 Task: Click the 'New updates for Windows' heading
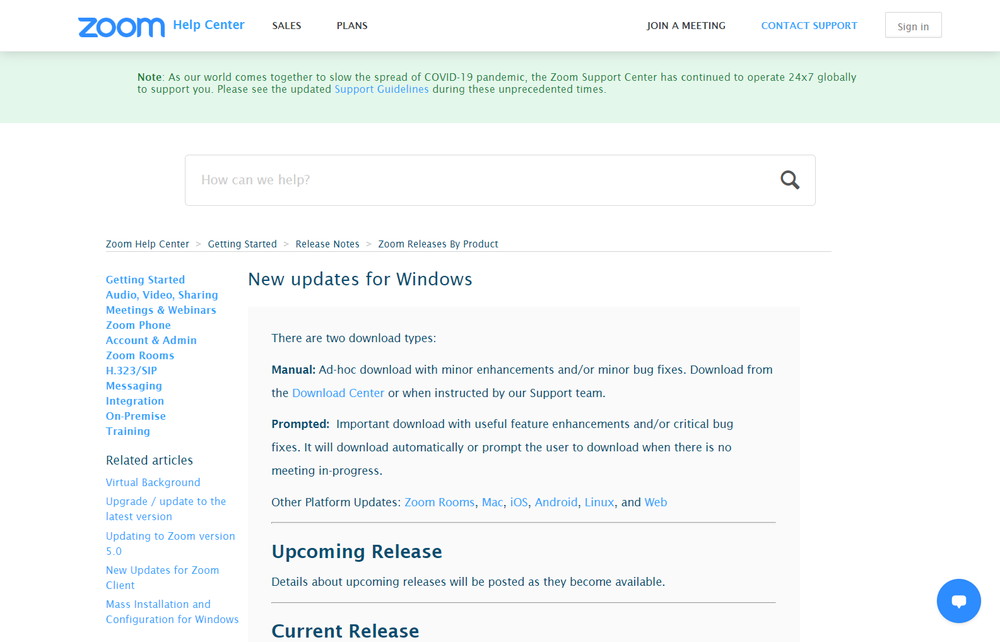tap(360, 279)
